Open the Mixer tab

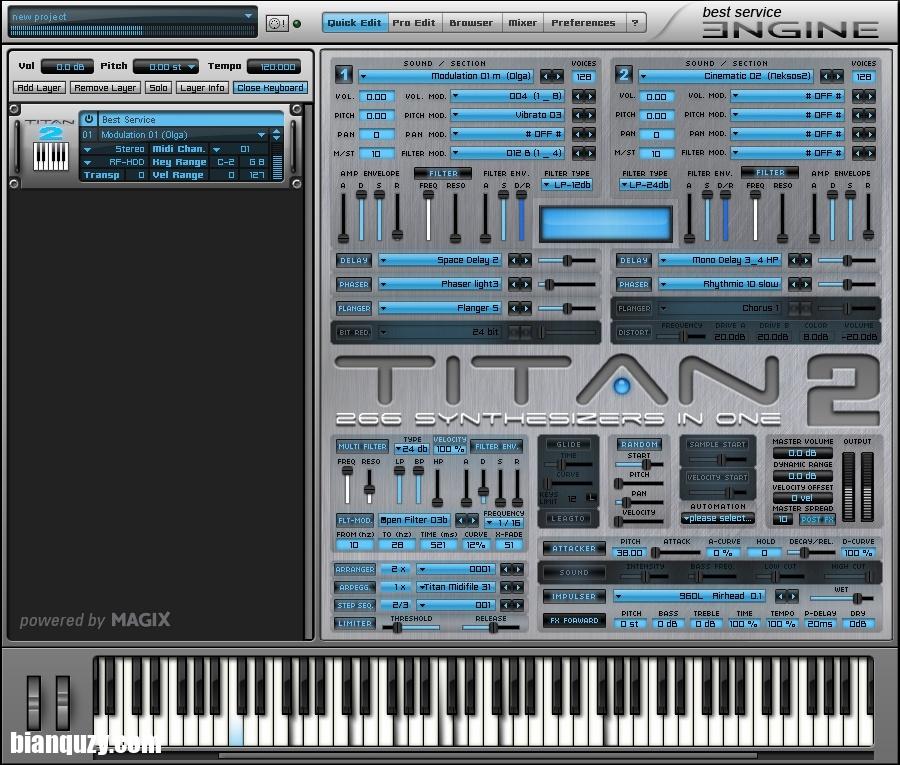522,23
